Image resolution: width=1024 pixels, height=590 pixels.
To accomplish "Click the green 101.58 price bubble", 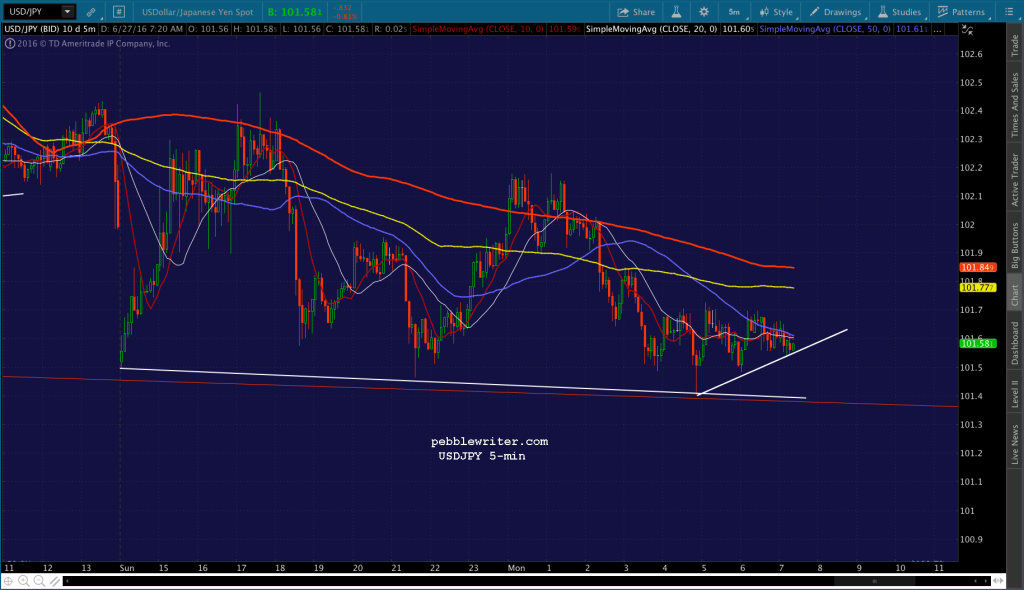I will [978, 344].
